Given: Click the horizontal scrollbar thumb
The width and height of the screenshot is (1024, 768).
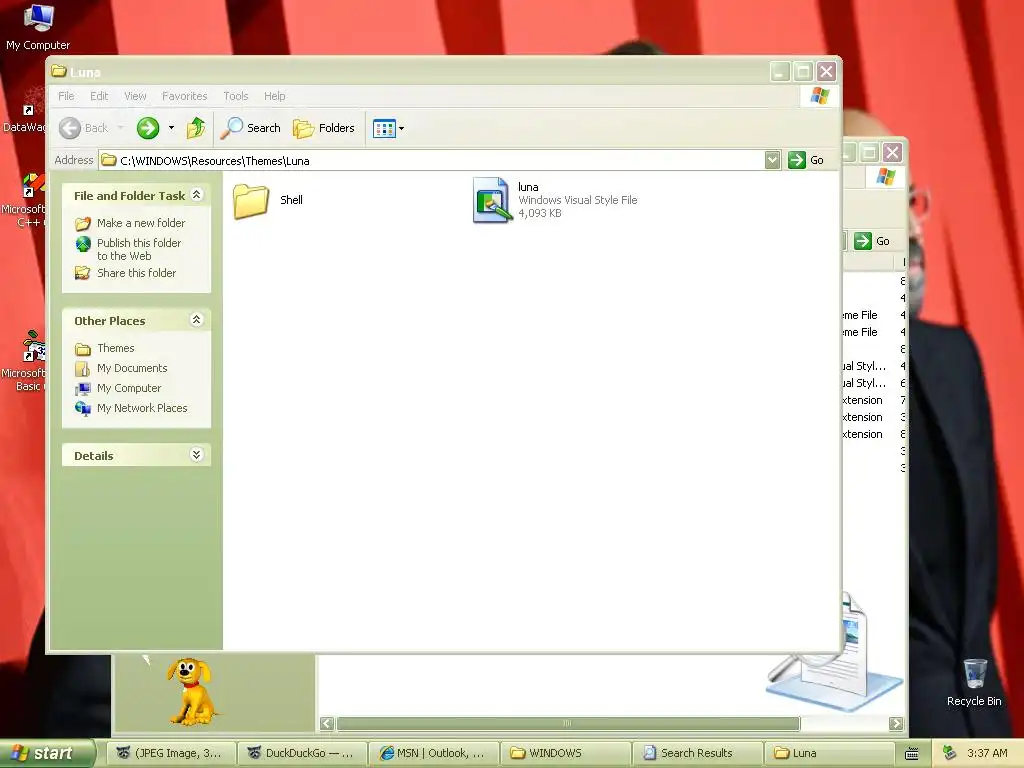Looking at the screenshot, I should click(x=568, y=724).
